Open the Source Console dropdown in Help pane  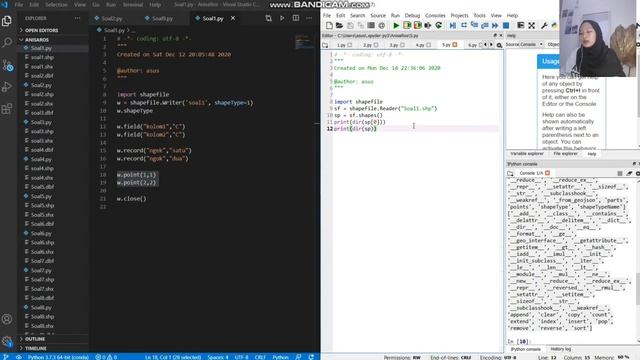coord(524,44)
